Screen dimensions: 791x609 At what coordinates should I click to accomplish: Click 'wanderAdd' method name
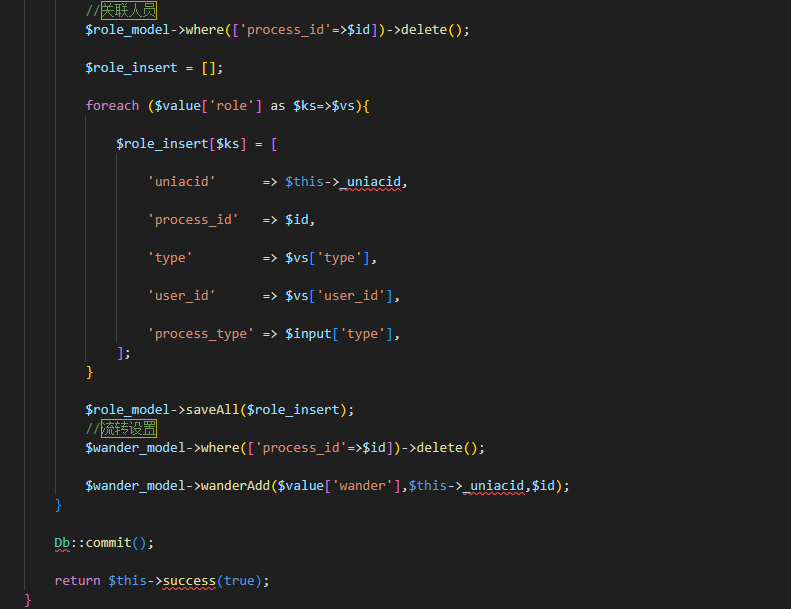(235, 485)
